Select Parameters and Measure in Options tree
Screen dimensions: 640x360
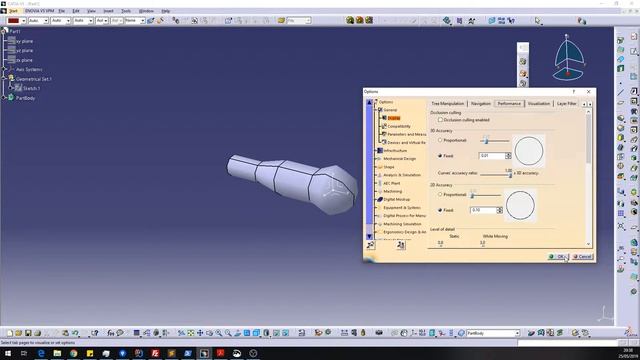tap(407, 134)
